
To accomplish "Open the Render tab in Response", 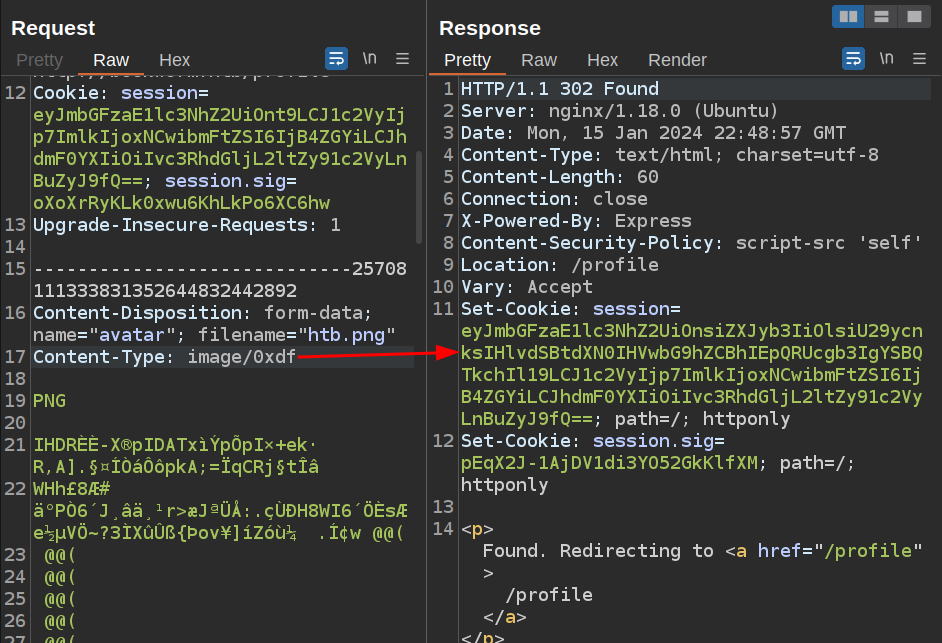I will coord(677,60).
